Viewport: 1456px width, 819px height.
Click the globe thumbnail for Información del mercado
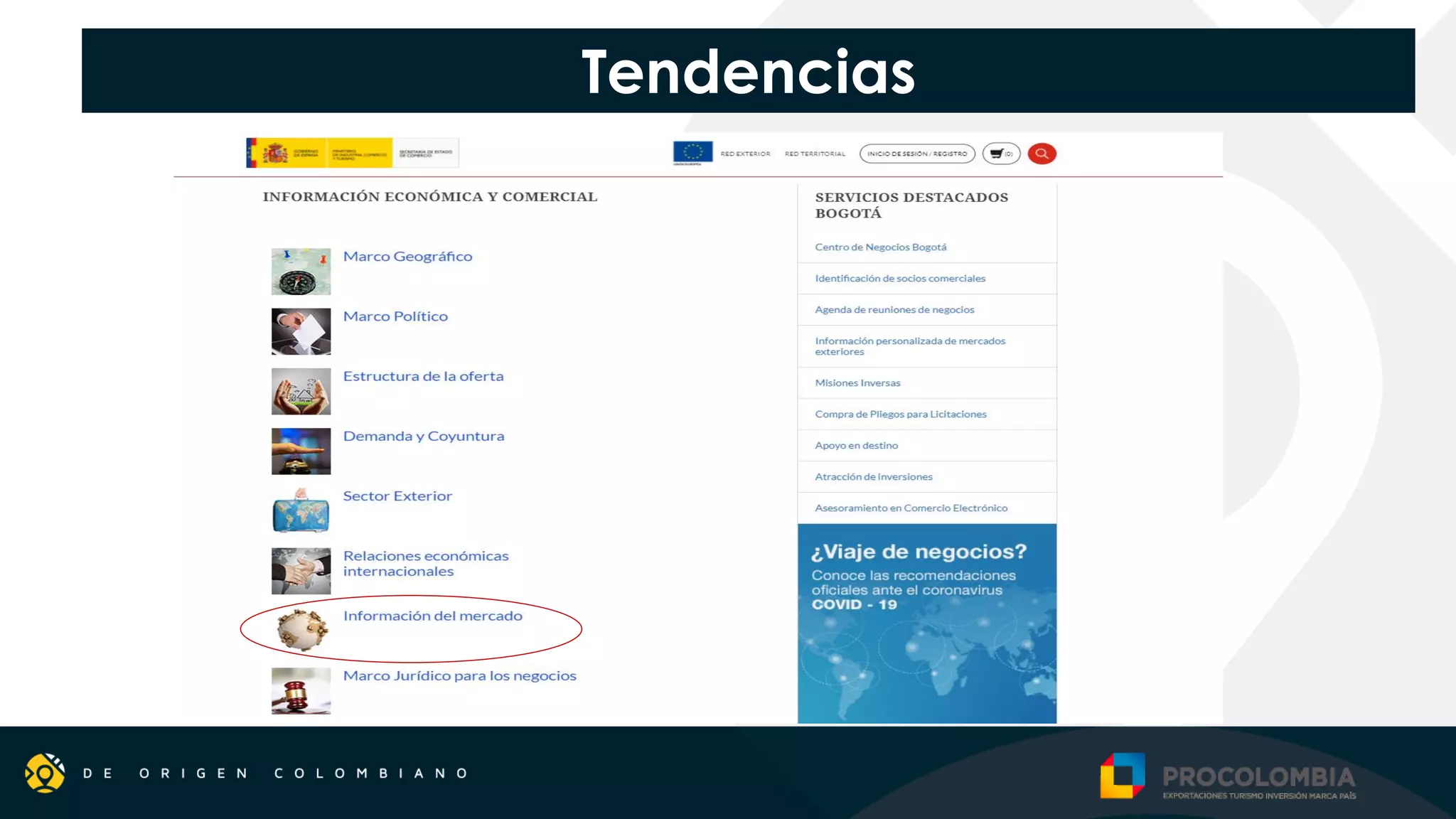(302, 630)
